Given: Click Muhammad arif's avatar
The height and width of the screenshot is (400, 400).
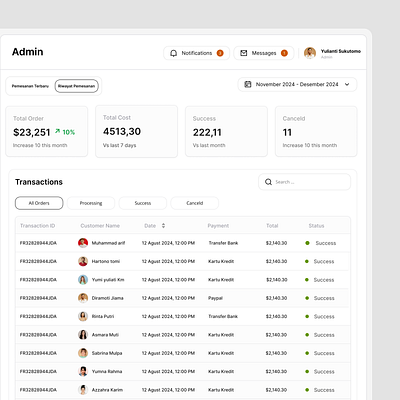Looking at the screenshot, I should 83,243.
